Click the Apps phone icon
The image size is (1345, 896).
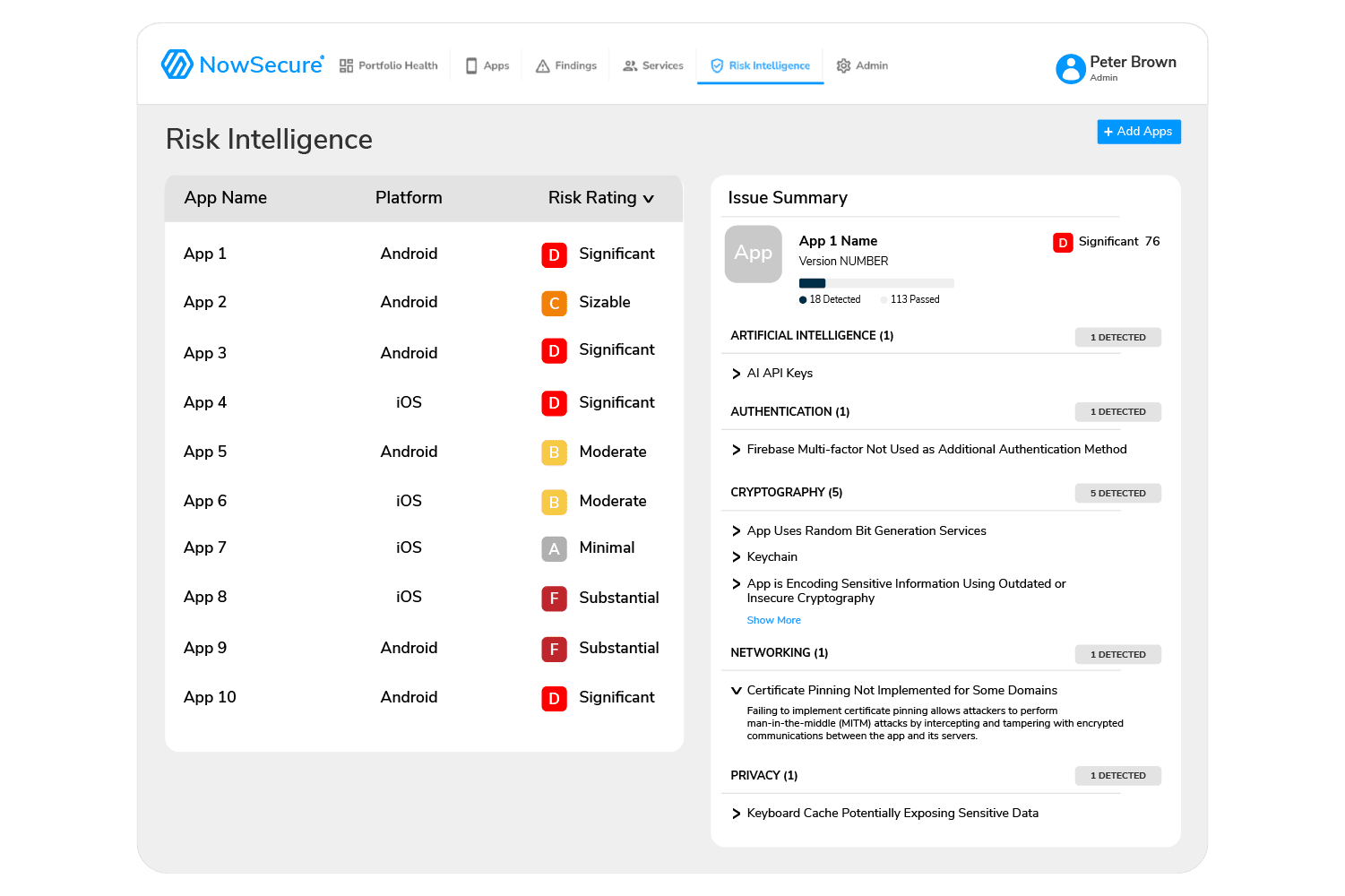click(471, 65)
